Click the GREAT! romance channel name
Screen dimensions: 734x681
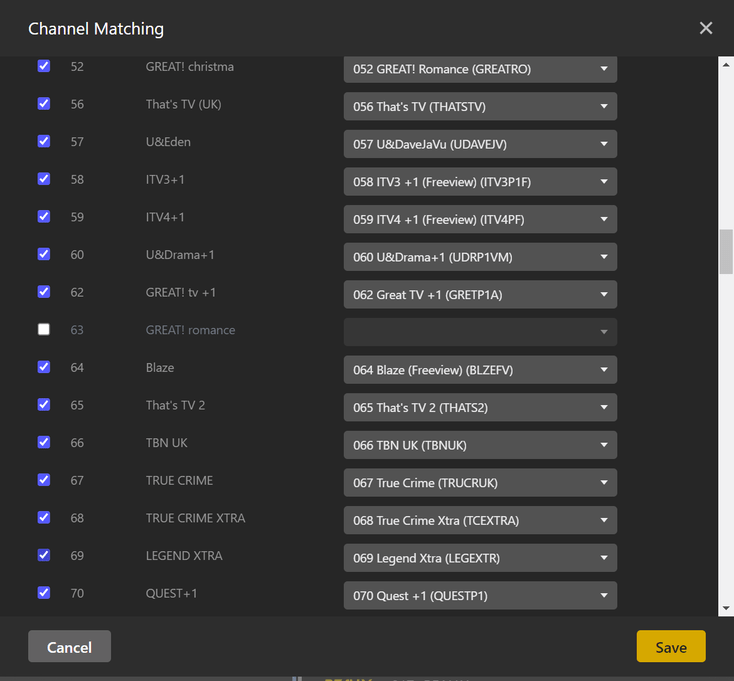(191, 330)
